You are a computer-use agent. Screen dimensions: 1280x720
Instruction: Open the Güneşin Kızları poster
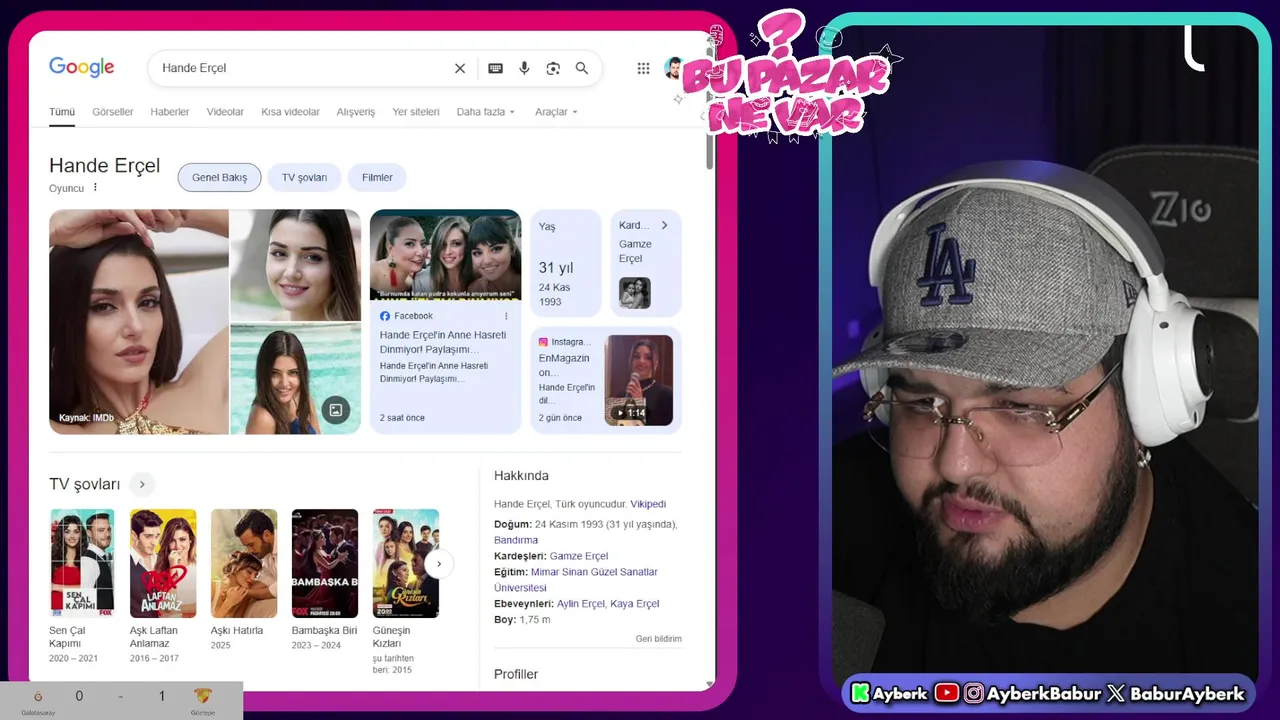pyautogui.click(x=406, y=564)
